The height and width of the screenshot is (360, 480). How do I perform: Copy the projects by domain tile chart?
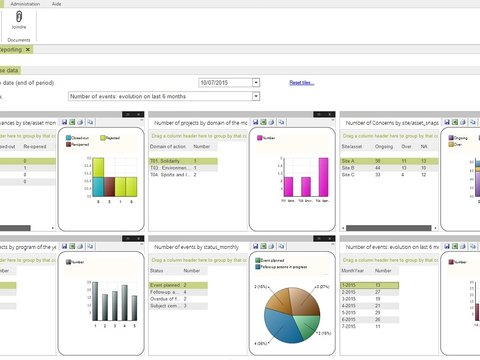pyautogui.click(x=281, y=122)
